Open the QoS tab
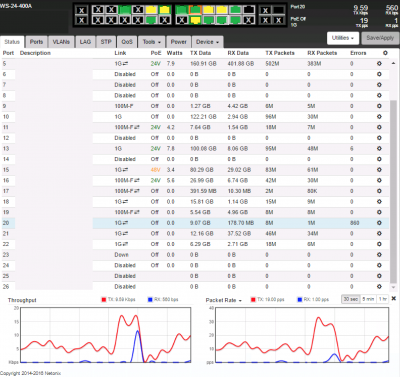This screenshot has height=377, width=400. (127, 42)
